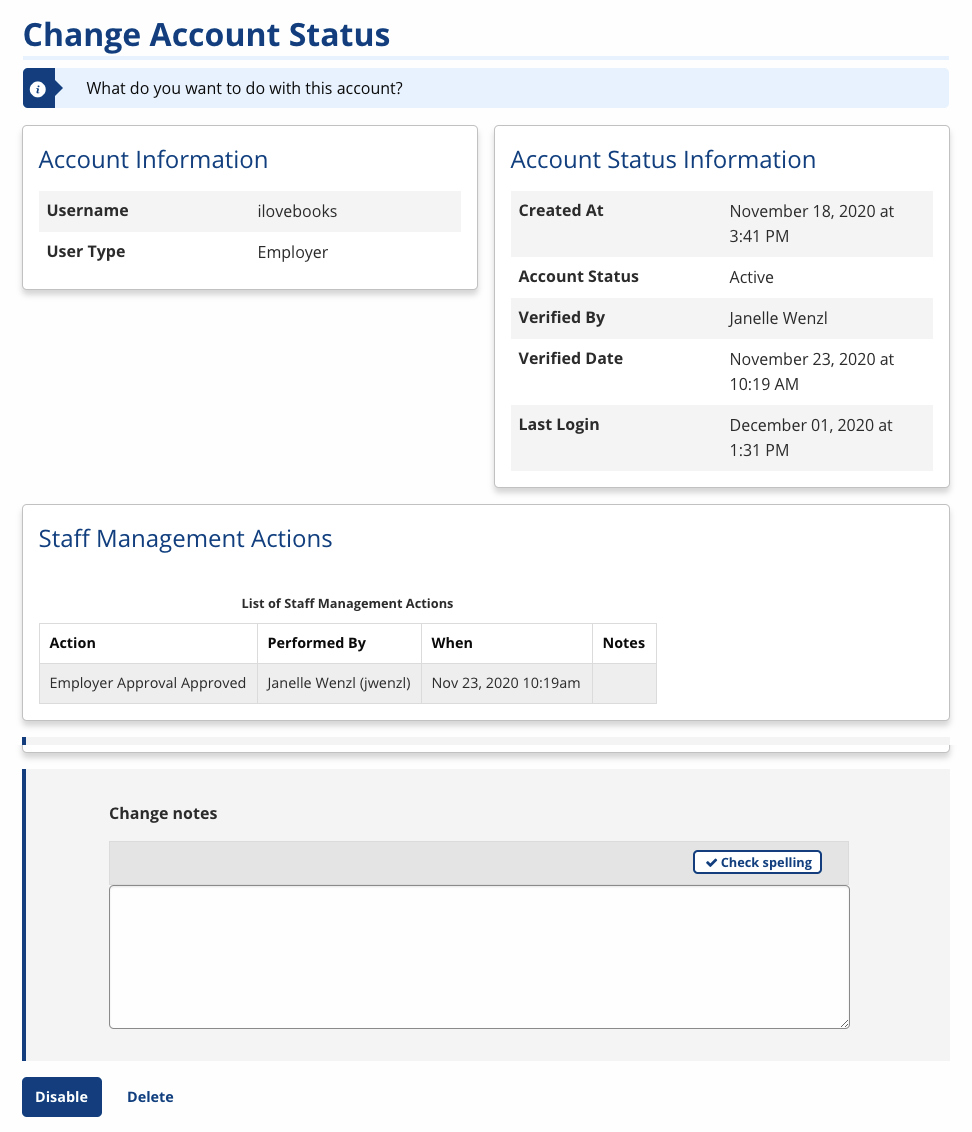Click the Account Information heading
The width and height of the screenshot is (972, 1132).
(x=153, y=160)
